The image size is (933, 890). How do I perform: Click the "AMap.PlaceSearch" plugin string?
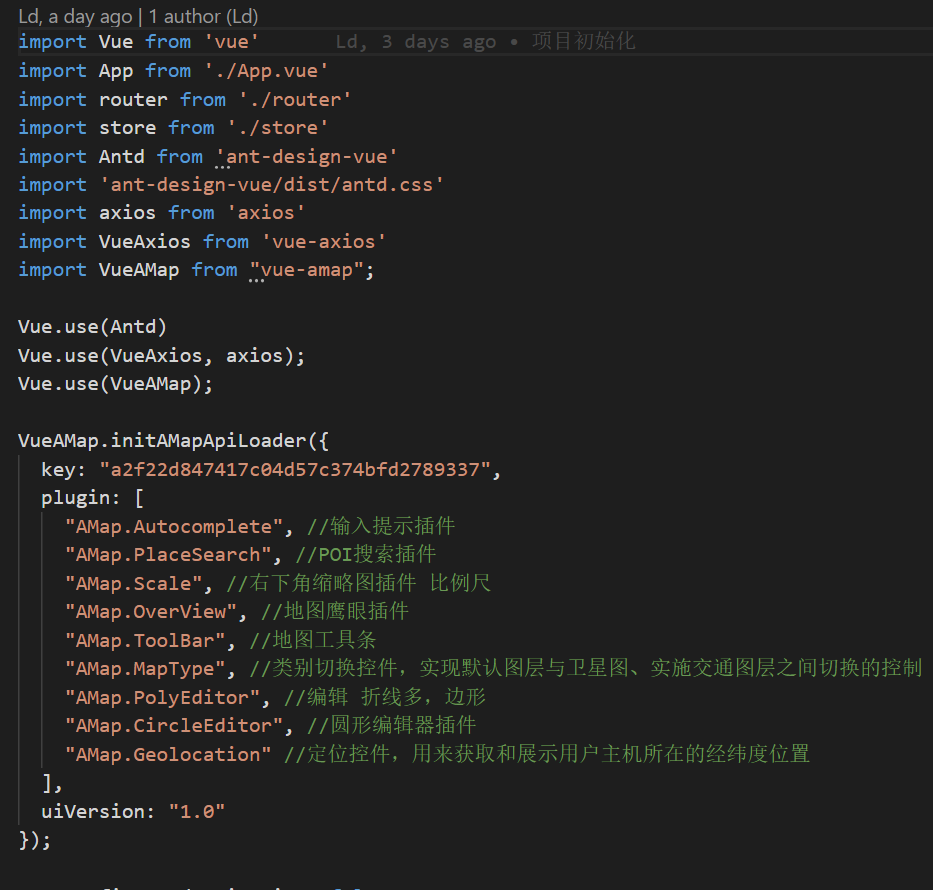pos(168,555)
